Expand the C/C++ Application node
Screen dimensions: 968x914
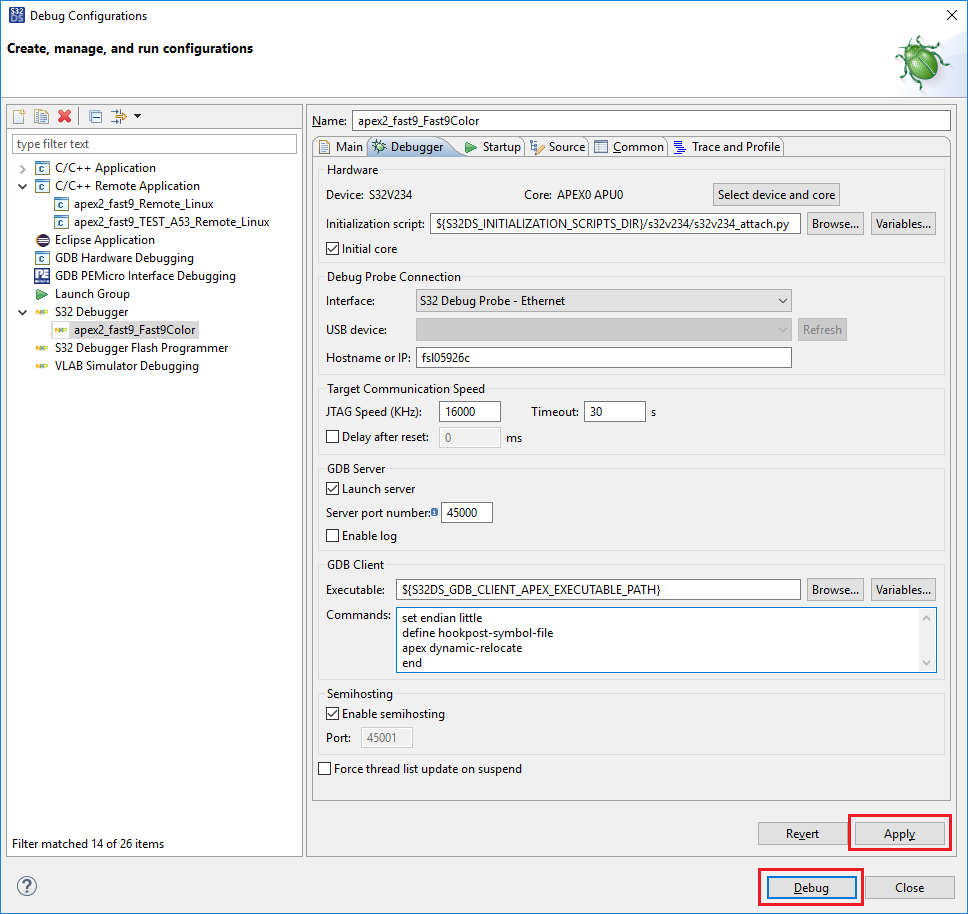[x=23, y=168]
